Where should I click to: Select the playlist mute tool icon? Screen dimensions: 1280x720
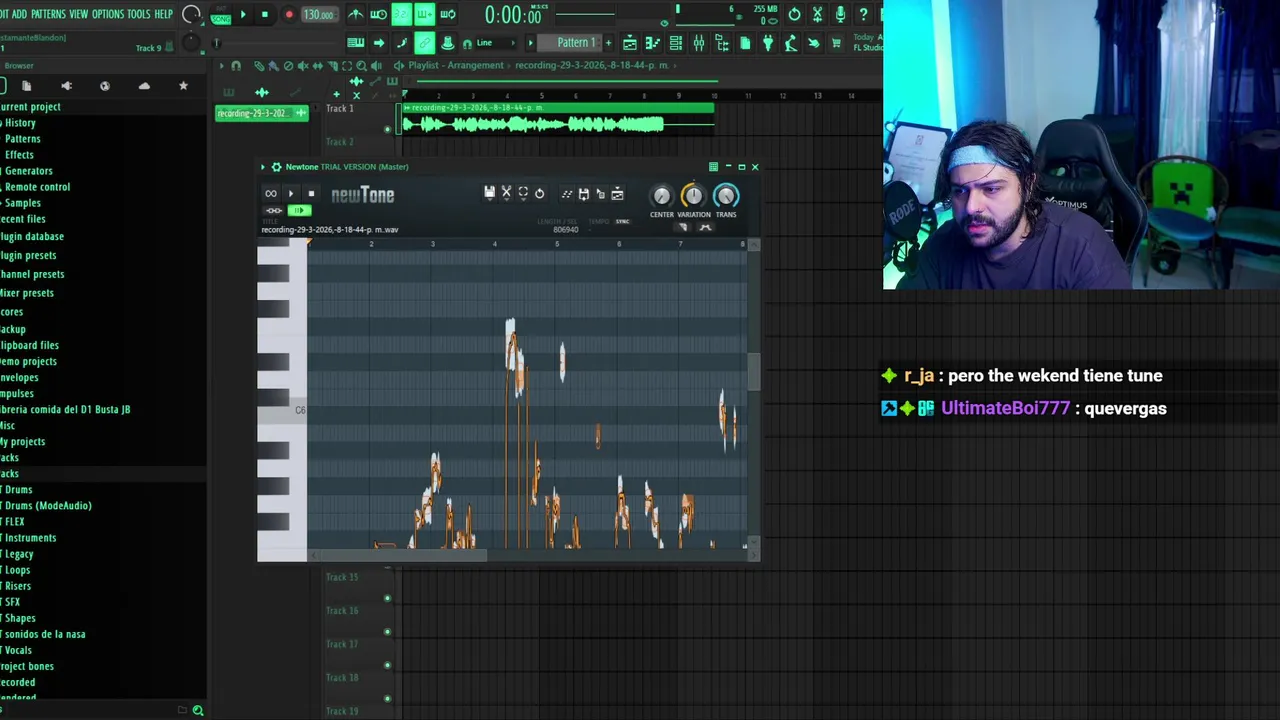pos(302,65)
